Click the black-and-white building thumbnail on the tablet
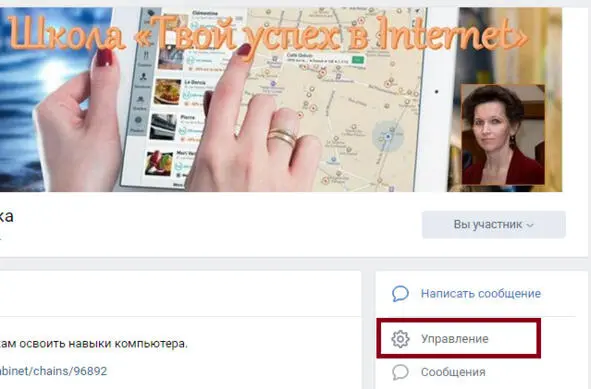 (162, 127)
